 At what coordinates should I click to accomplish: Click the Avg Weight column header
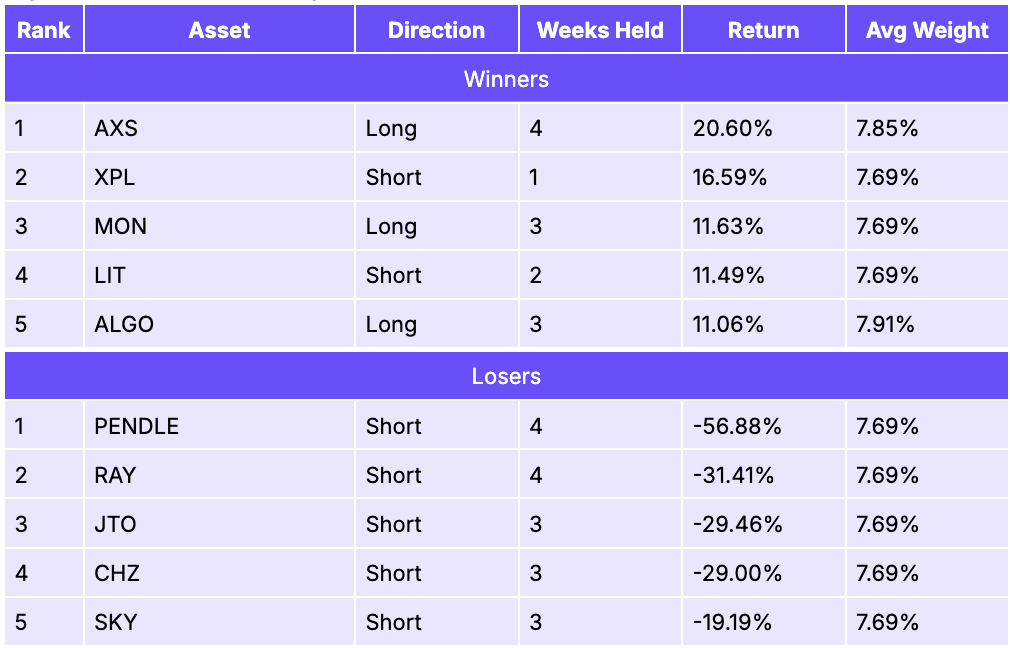(x=927, y=30)
